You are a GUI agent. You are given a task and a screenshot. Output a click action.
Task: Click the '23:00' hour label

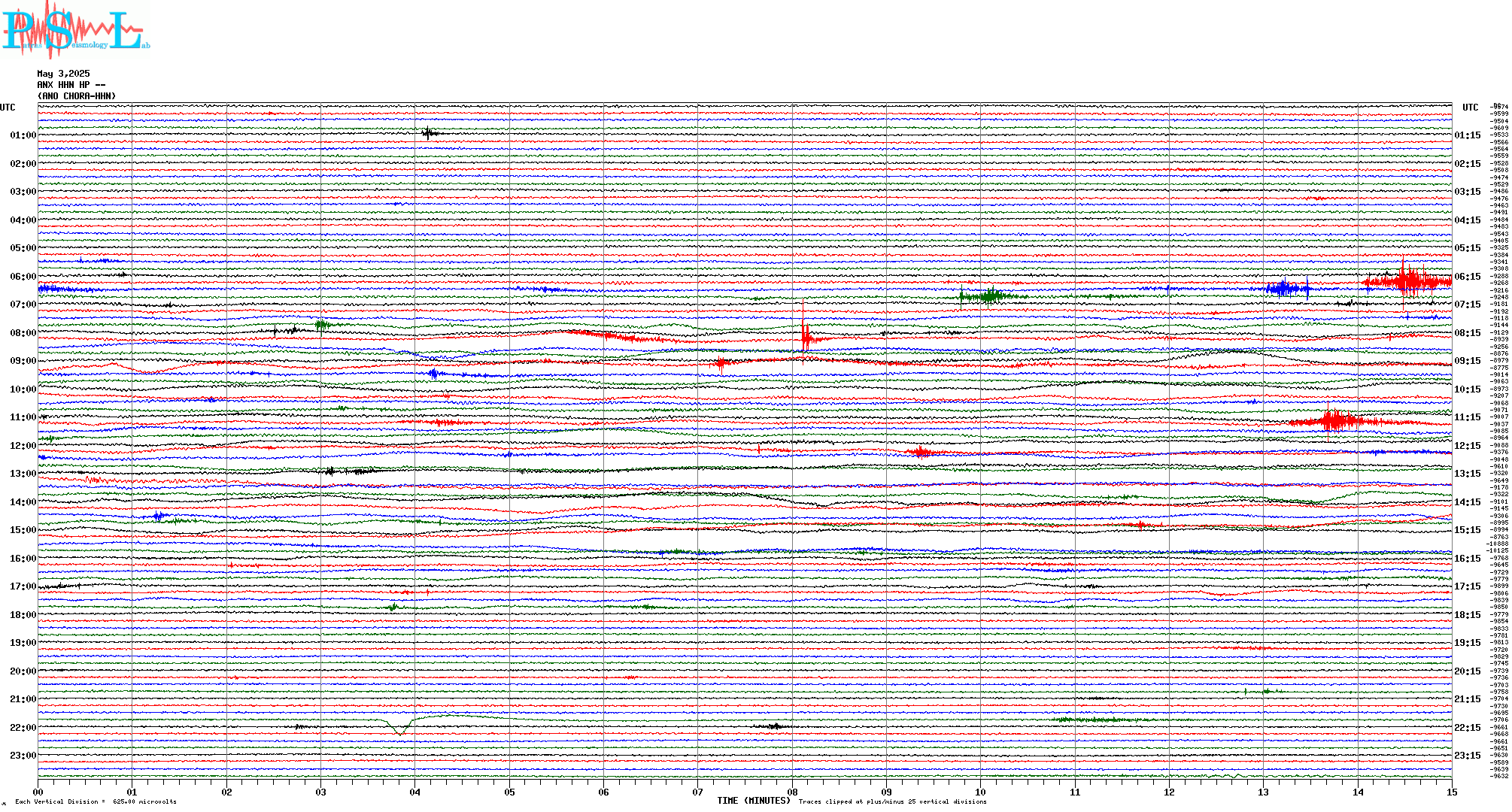(x=23, y=756)
